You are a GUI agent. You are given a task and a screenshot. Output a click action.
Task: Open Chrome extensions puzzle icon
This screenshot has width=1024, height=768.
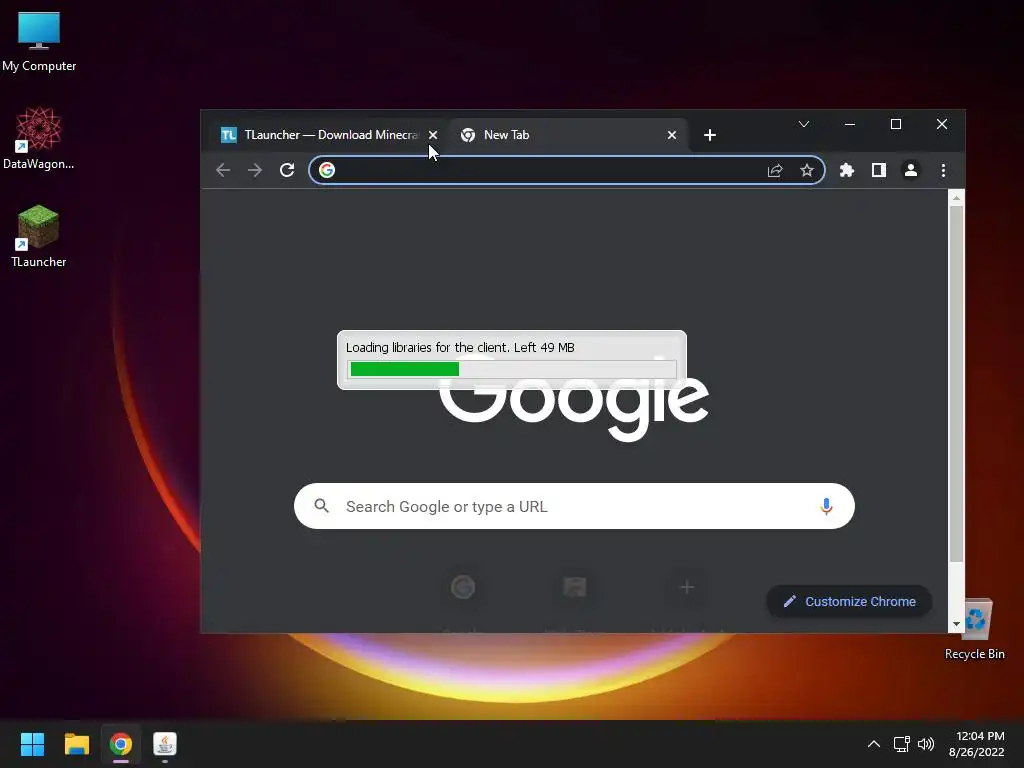(847, 170)
